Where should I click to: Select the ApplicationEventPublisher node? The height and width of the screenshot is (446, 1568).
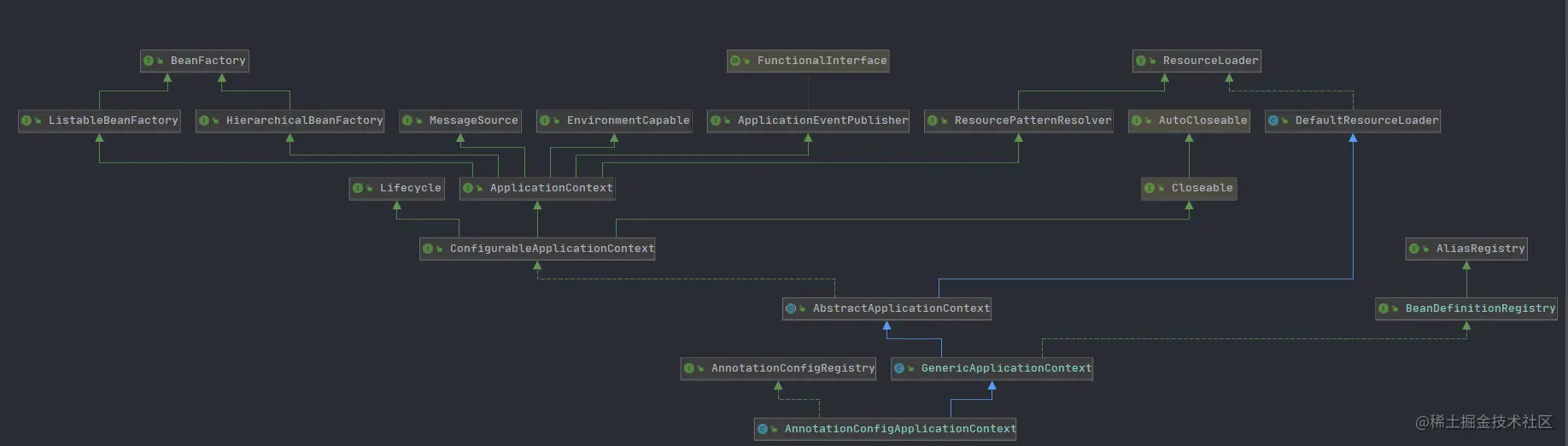[x=809, y=120]
